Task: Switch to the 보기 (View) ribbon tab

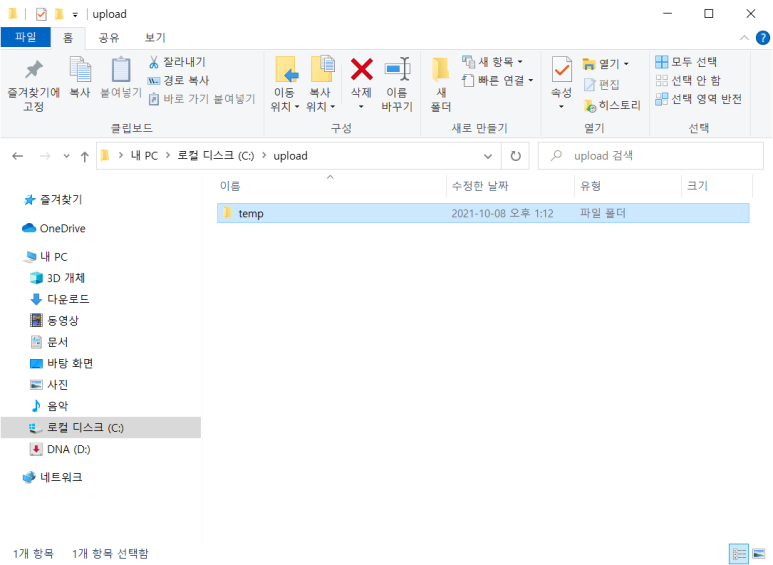Action: (x=155, y=37)
